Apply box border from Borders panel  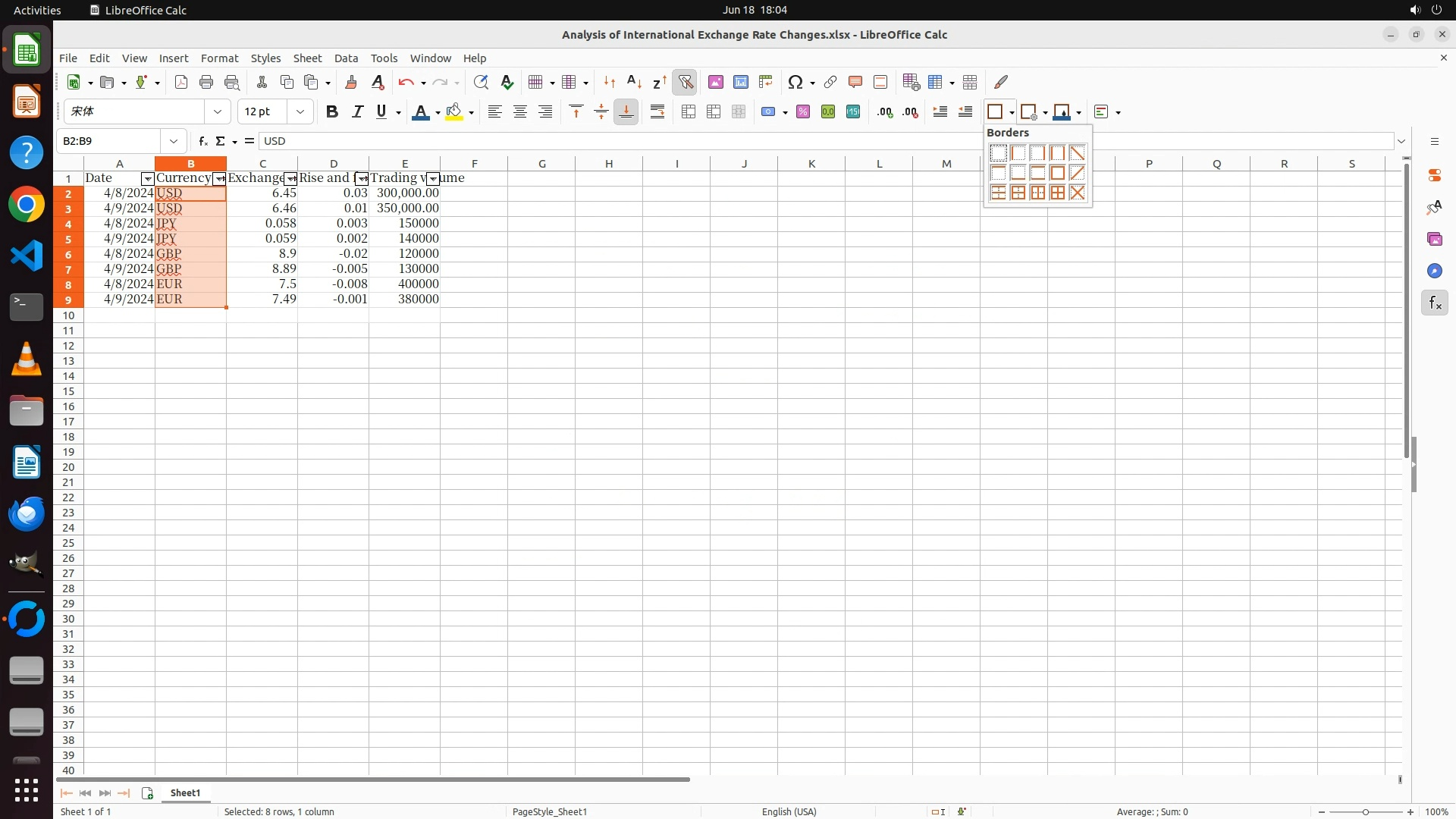1057,173
